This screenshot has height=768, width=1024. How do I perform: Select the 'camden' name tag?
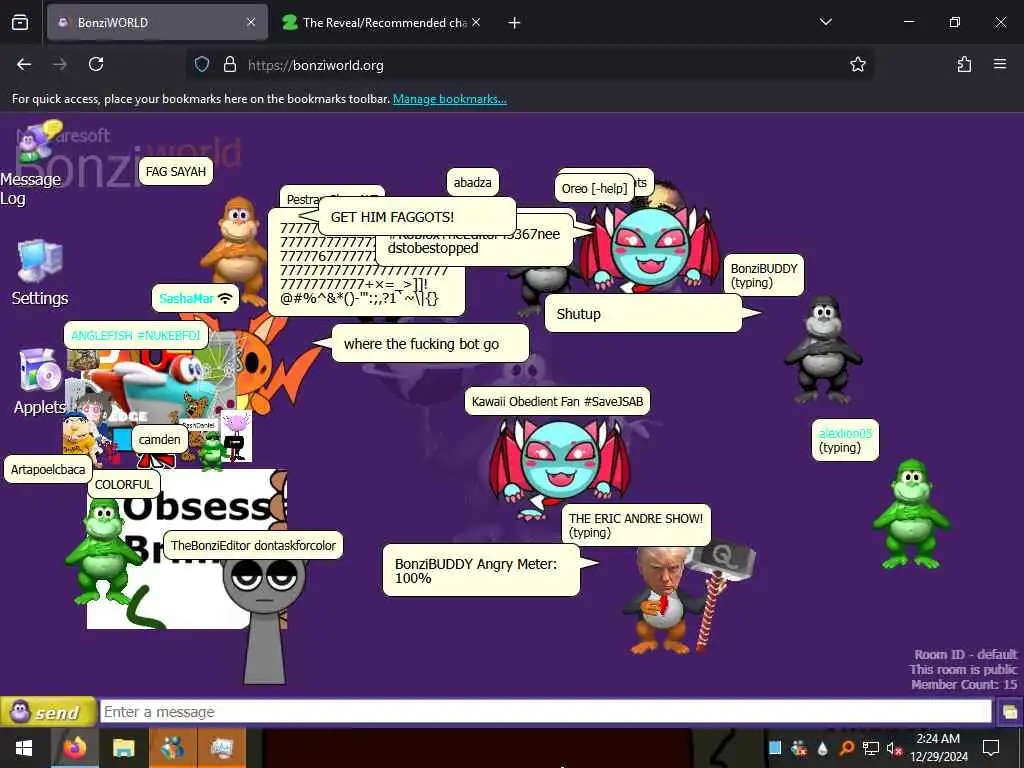(159, 440)
